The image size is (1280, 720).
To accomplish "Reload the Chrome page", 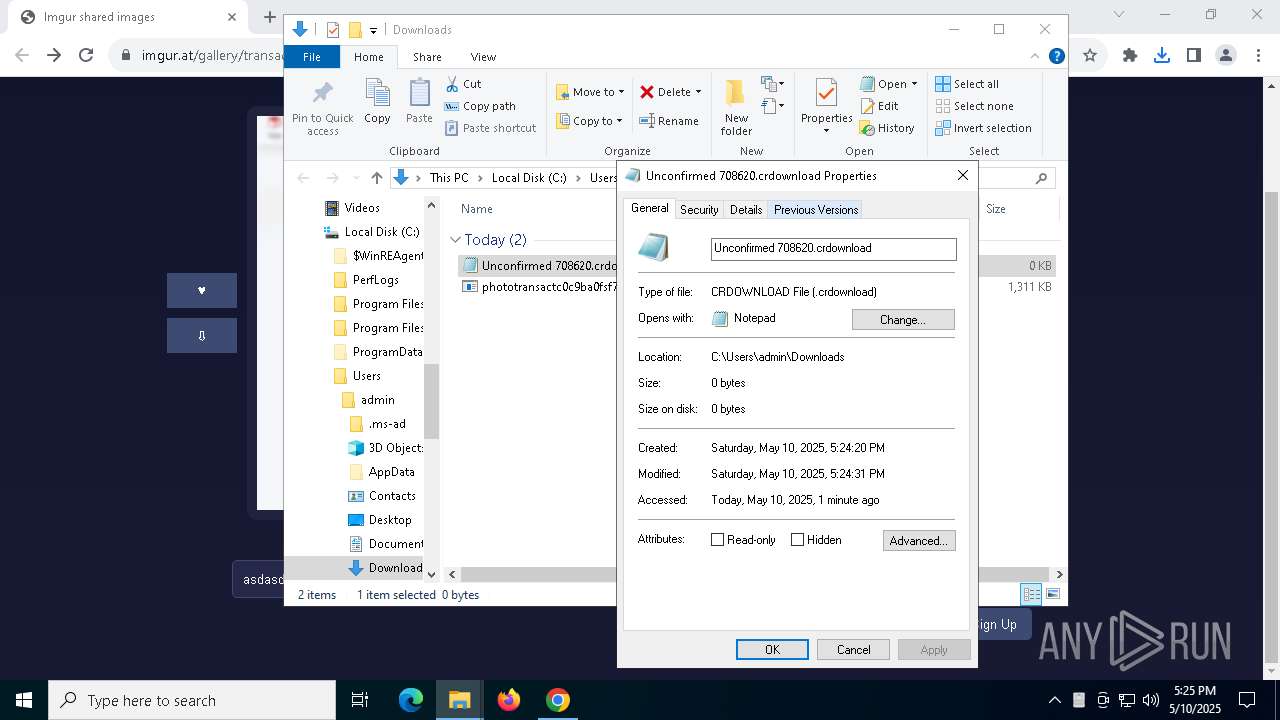I will pyautogui.click(x=86, y=55).
